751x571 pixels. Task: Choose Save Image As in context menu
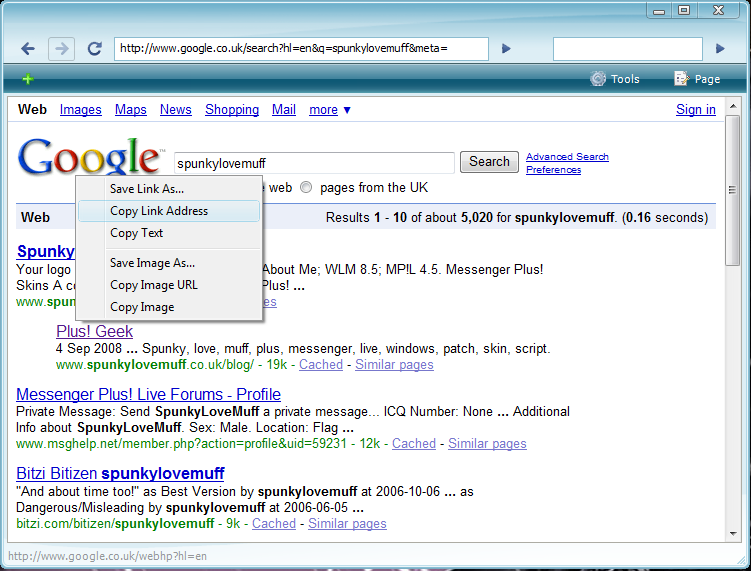[152, 263]
